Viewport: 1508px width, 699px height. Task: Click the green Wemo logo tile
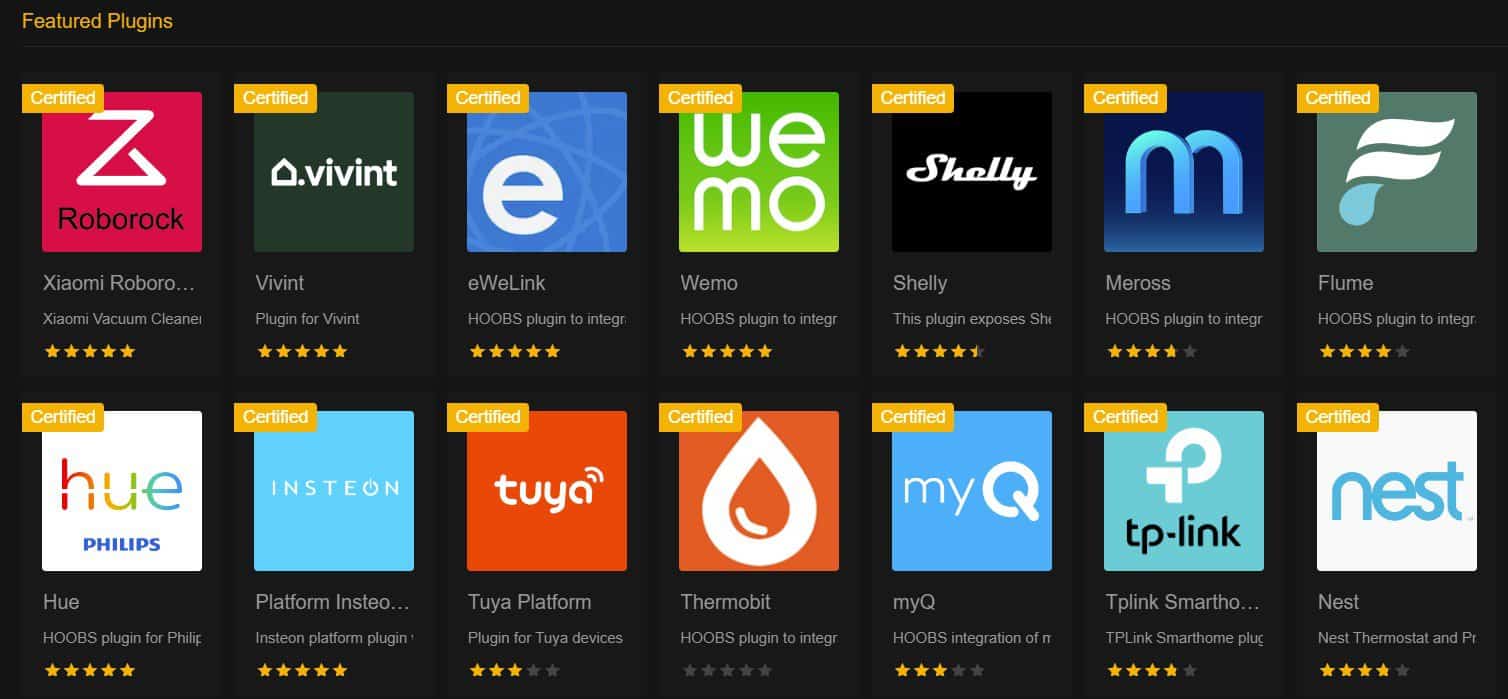(759, 172)
